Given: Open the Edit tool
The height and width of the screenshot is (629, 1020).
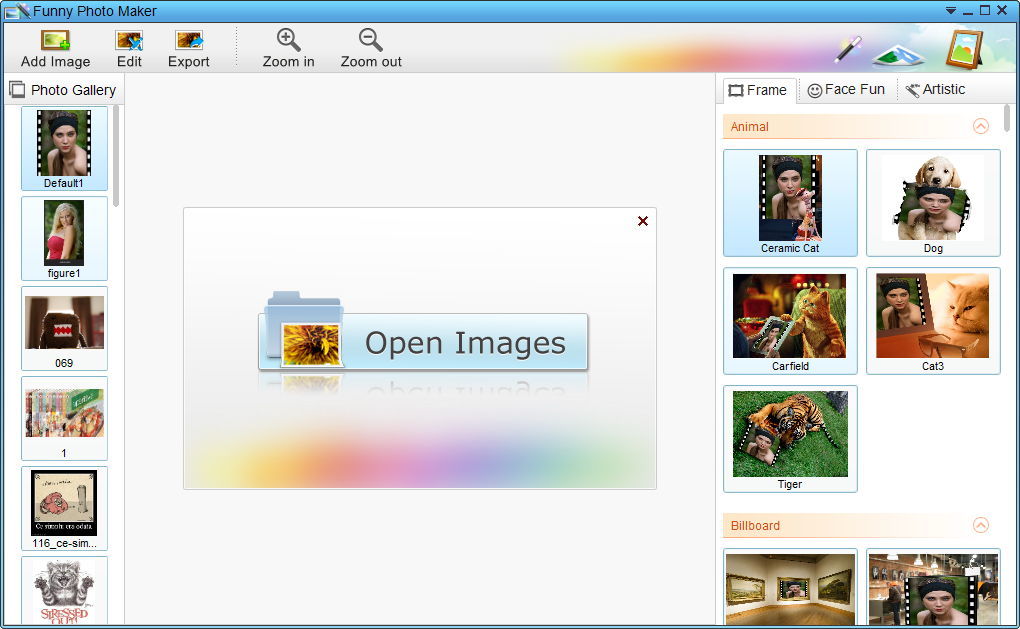Looking at the screenshot, I should [x=129, y=40].
